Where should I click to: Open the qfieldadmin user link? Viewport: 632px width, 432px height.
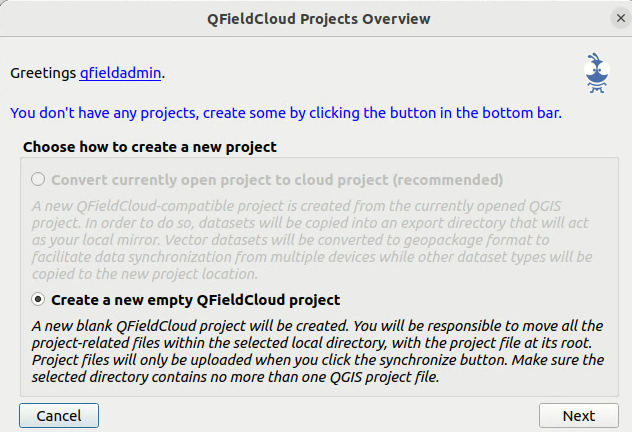coord(120,73)
